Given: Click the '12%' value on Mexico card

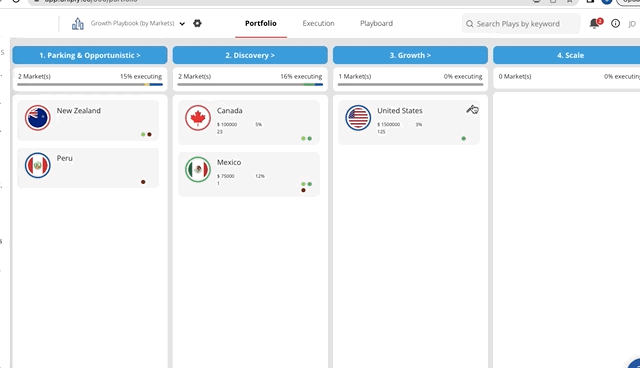Looking at the screenshot, I should (260, 176).
